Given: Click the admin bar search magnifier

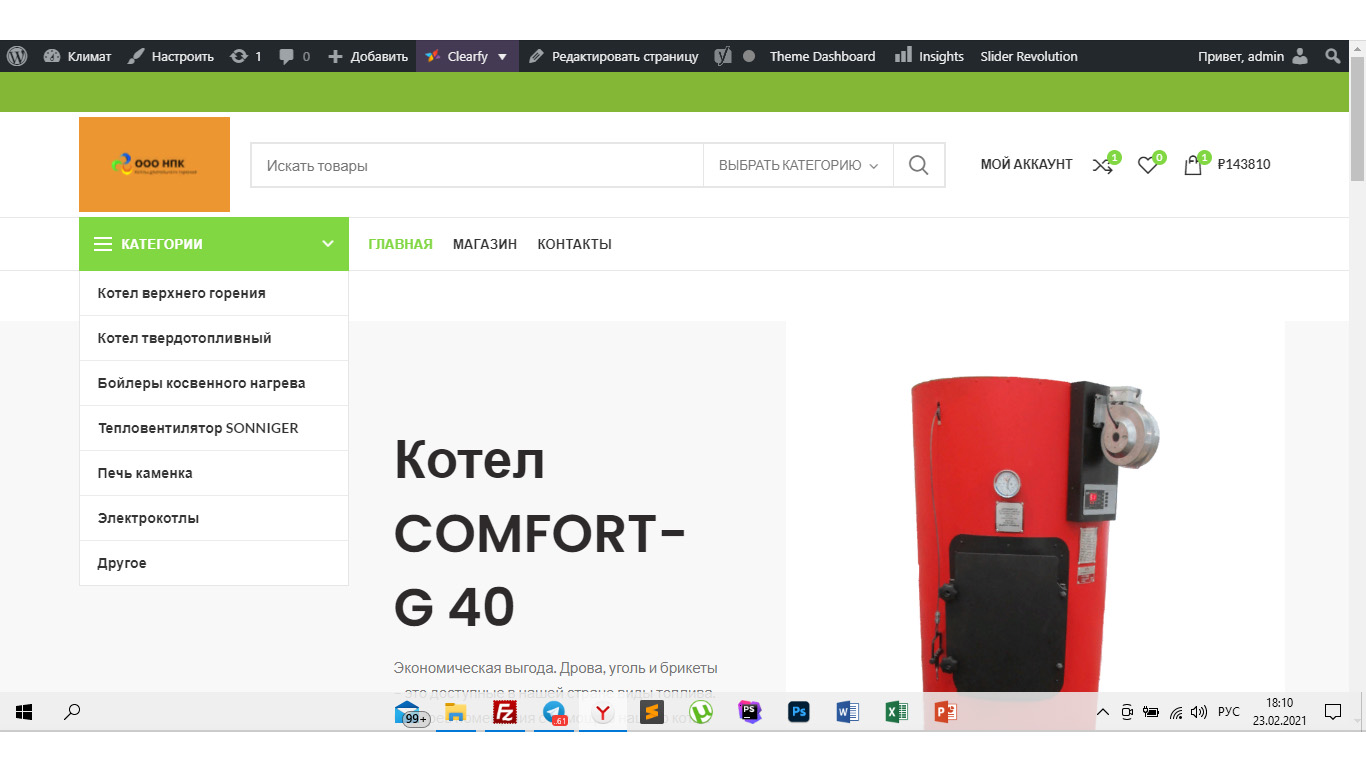Looking at the screenshot, I should click(1333, 56).
